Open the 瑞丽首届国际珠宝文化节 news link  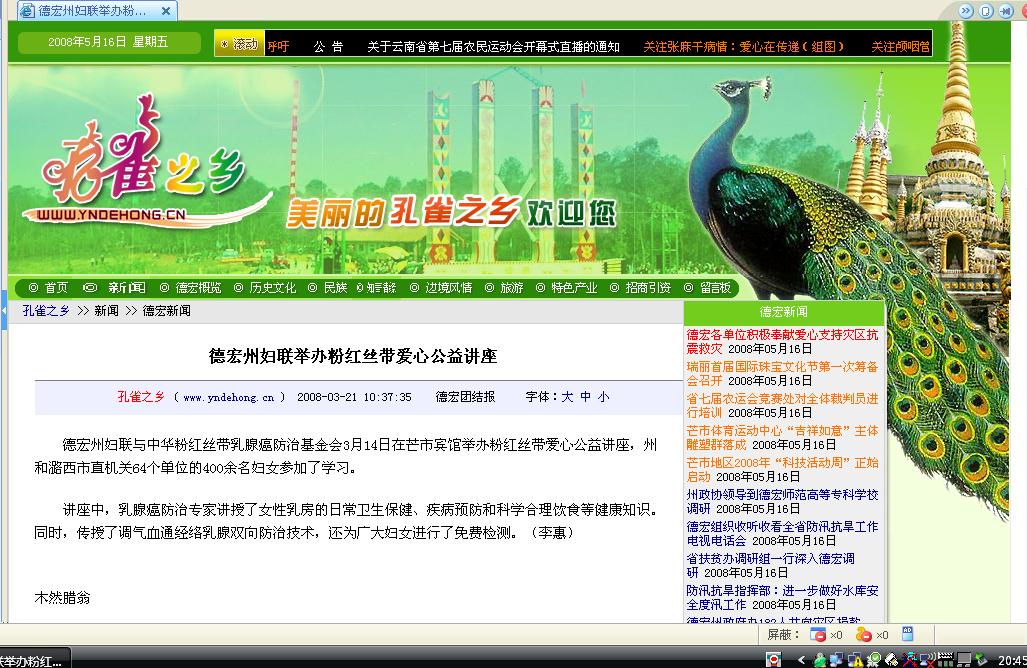pyautogui.click(x=782, y=373)
